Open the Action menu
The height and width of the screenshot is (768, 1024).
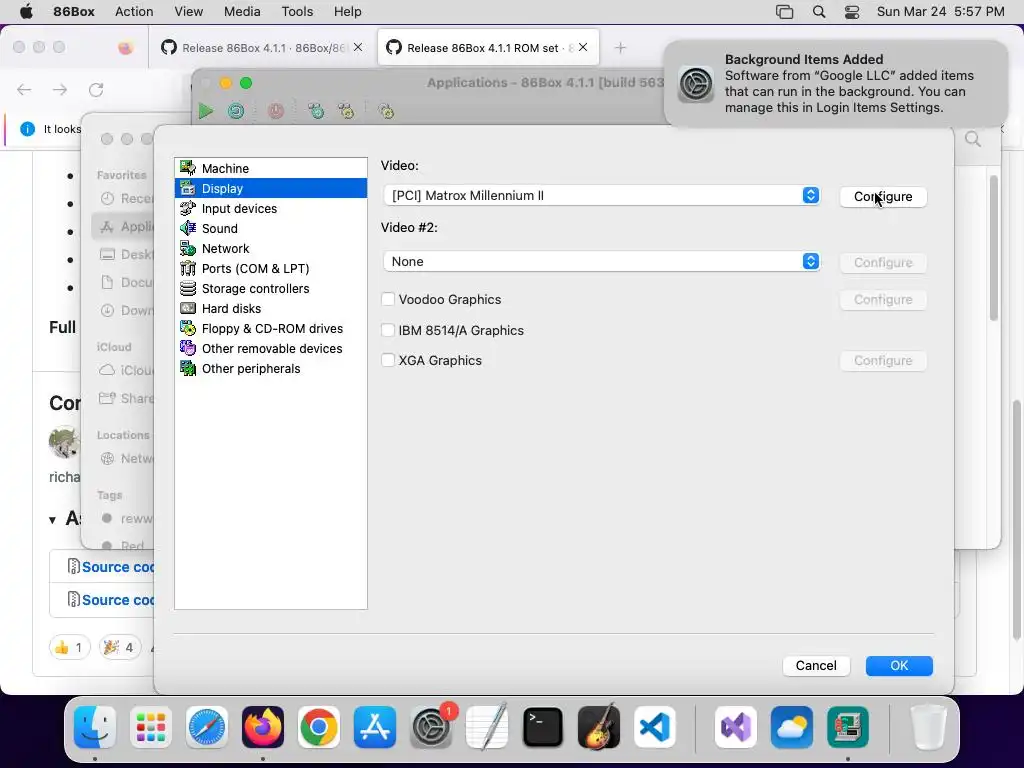pyautogui.click(x=134, y=12)
